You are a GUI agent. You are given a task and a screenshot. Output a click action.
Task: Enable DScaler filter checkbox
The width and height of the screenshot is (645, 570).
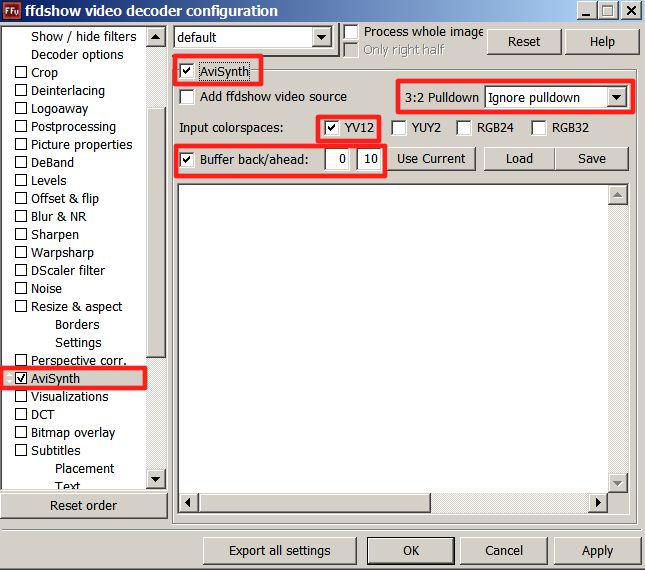(21, 270)
